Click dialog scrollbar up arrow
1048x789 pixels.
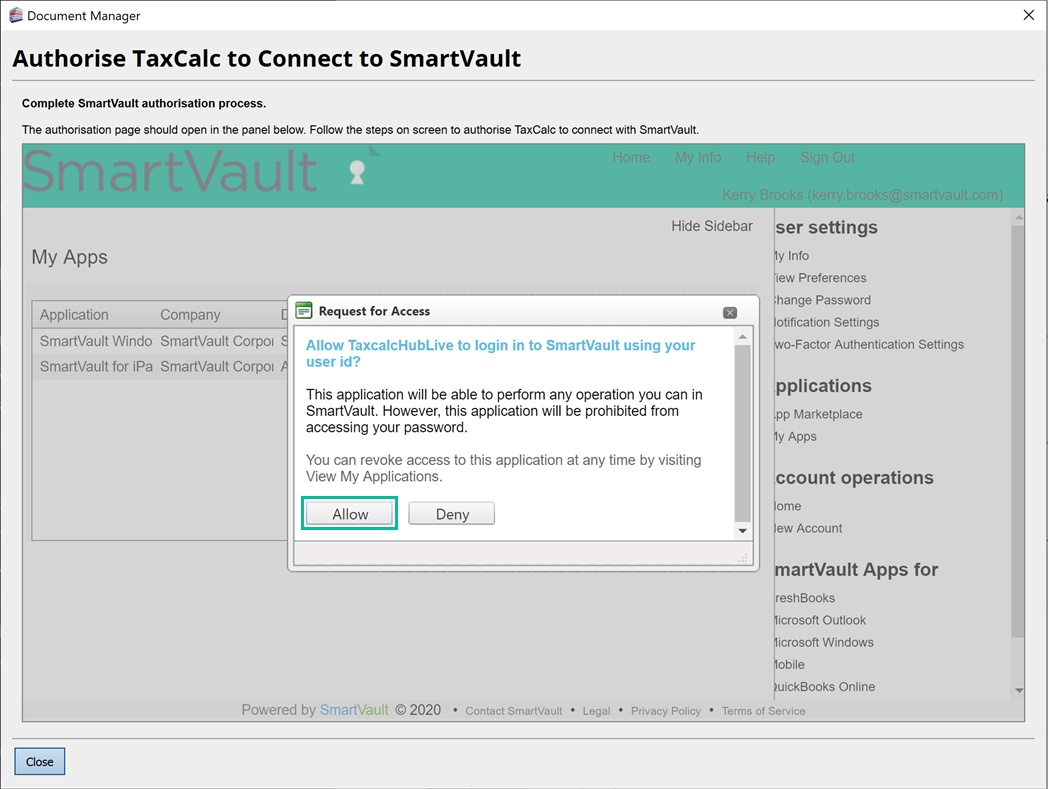[x=743, y=337]
